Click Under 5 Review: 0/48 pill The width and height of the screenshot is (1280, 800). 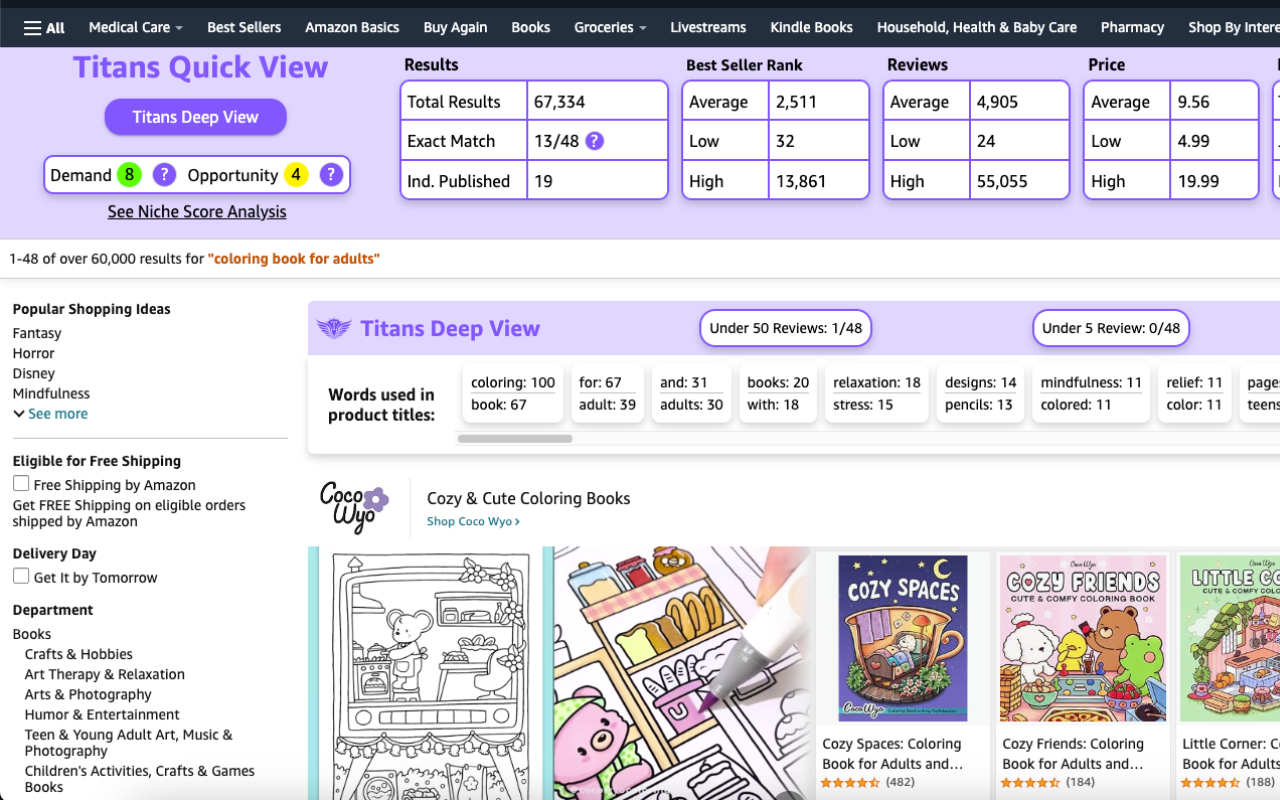point(1111,328)
